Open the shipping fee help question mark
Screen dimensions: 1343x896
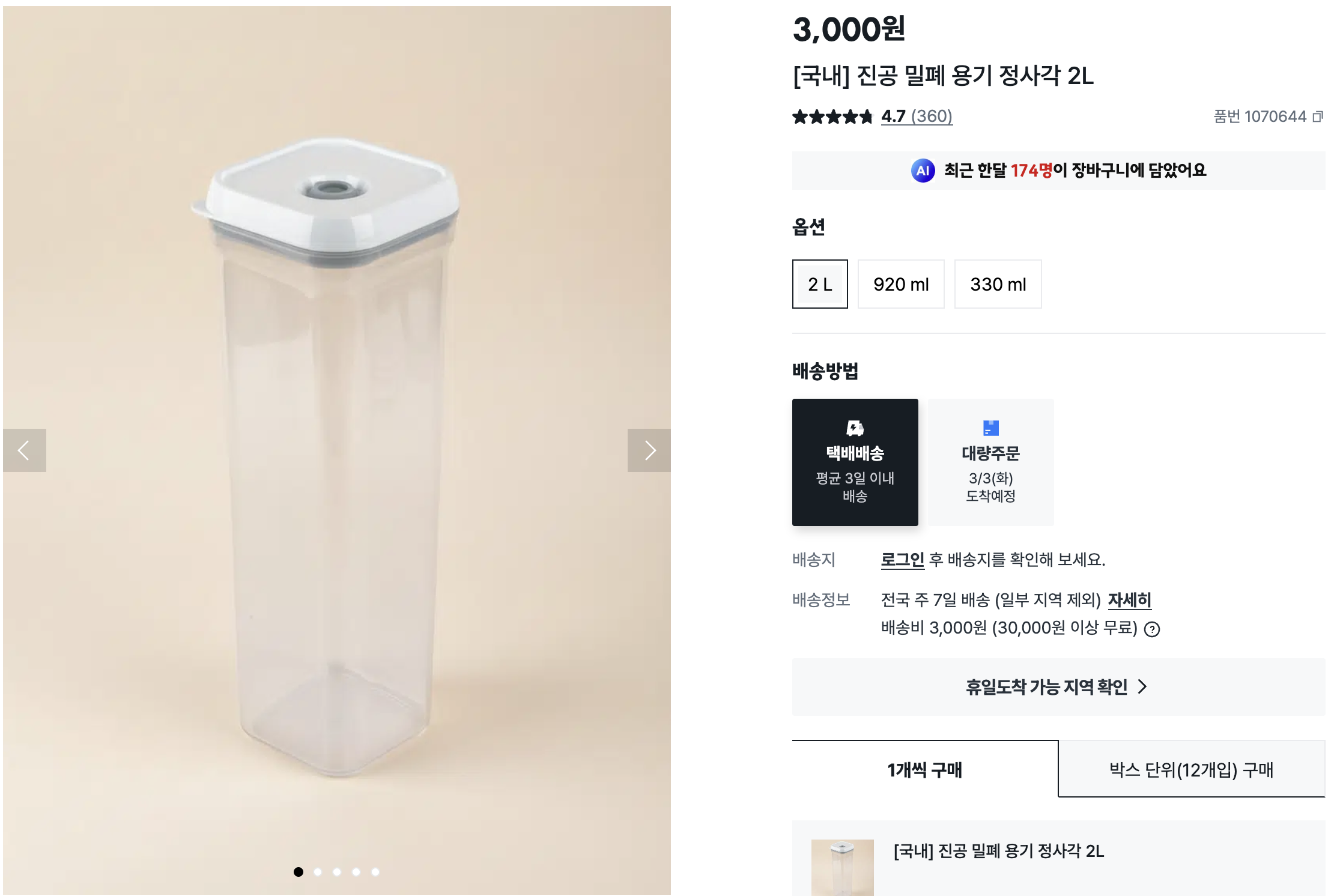(x=1151, y=628)
